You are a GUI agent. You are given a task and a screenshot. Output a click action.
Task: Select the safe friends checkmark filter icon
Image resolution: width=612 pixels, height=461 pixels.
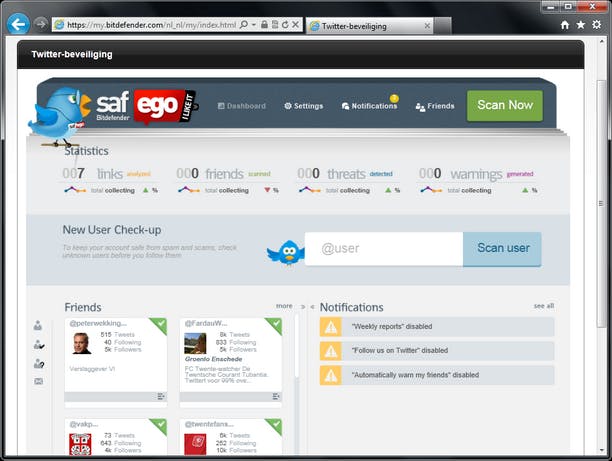tap(39, 344)
